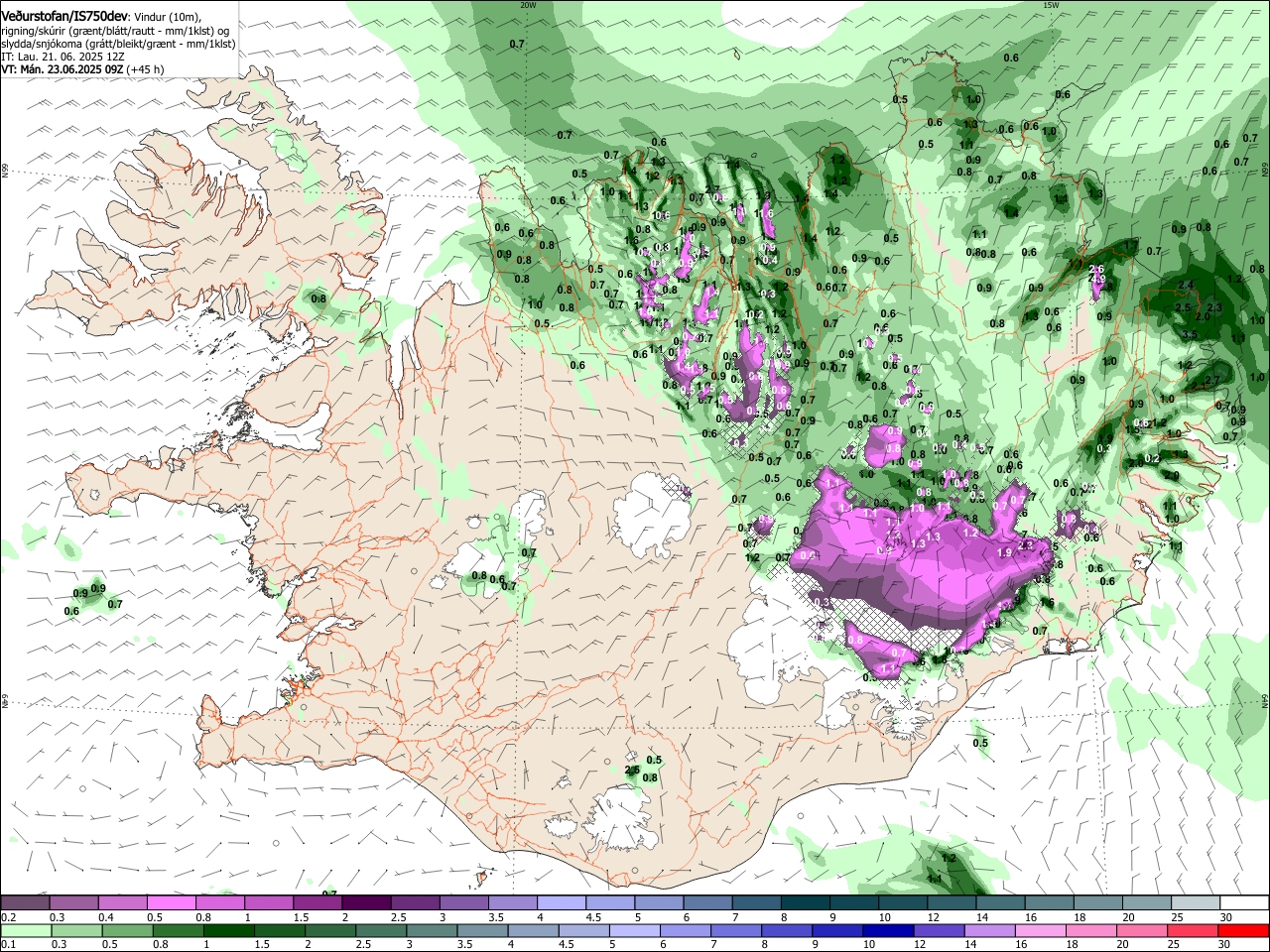Click the 0.1 label under the bottom legend row
1270x952 pixels.
[7, 944]
